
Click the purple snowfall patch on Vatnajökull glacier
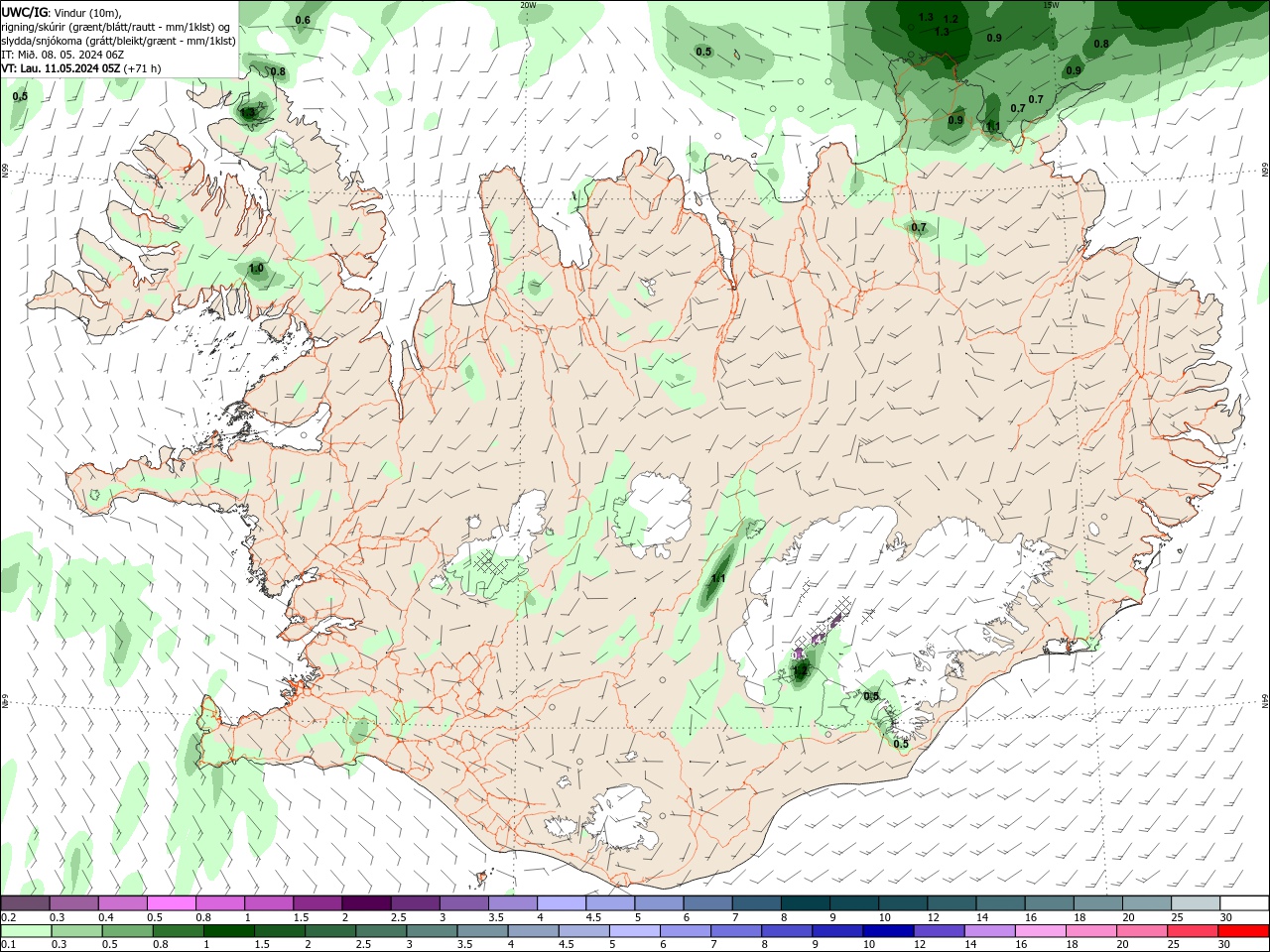[x=819, y=636]
